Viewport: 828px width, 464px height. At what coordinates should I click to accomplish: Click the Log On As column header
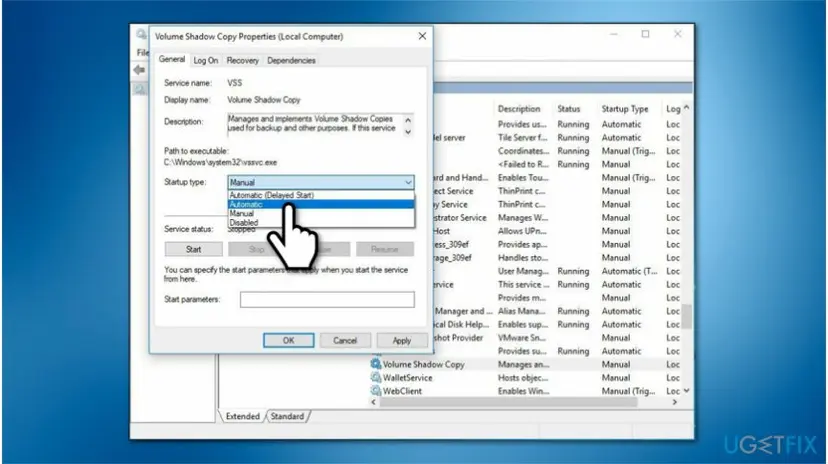click(x=673, y=109)
